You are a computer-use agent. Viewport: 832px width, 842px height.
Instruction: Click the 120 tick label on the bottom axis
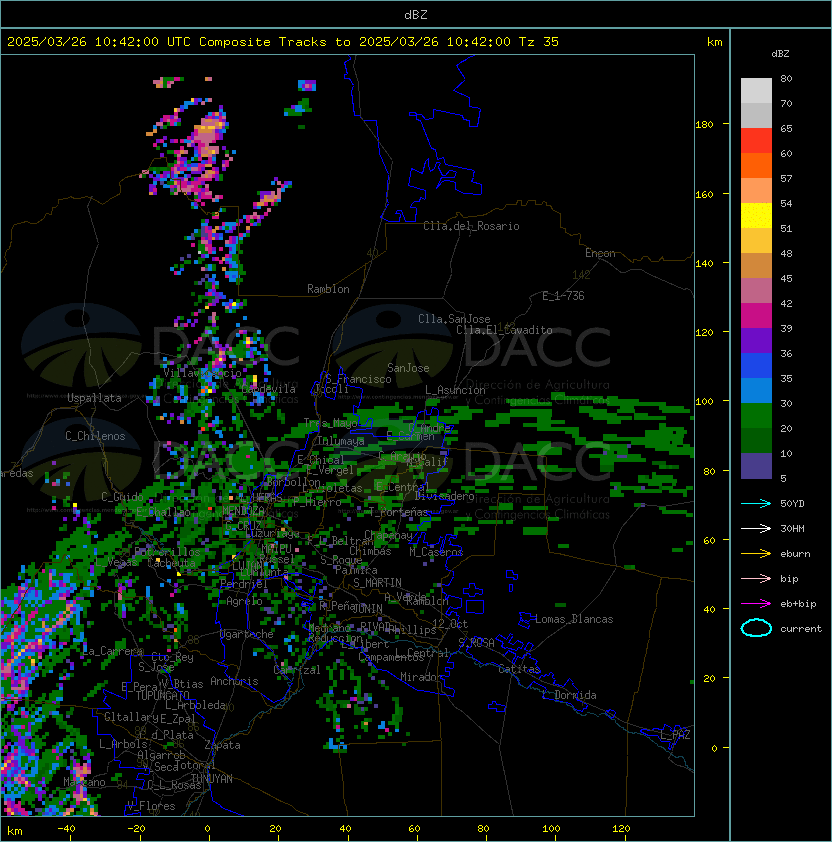621,829
